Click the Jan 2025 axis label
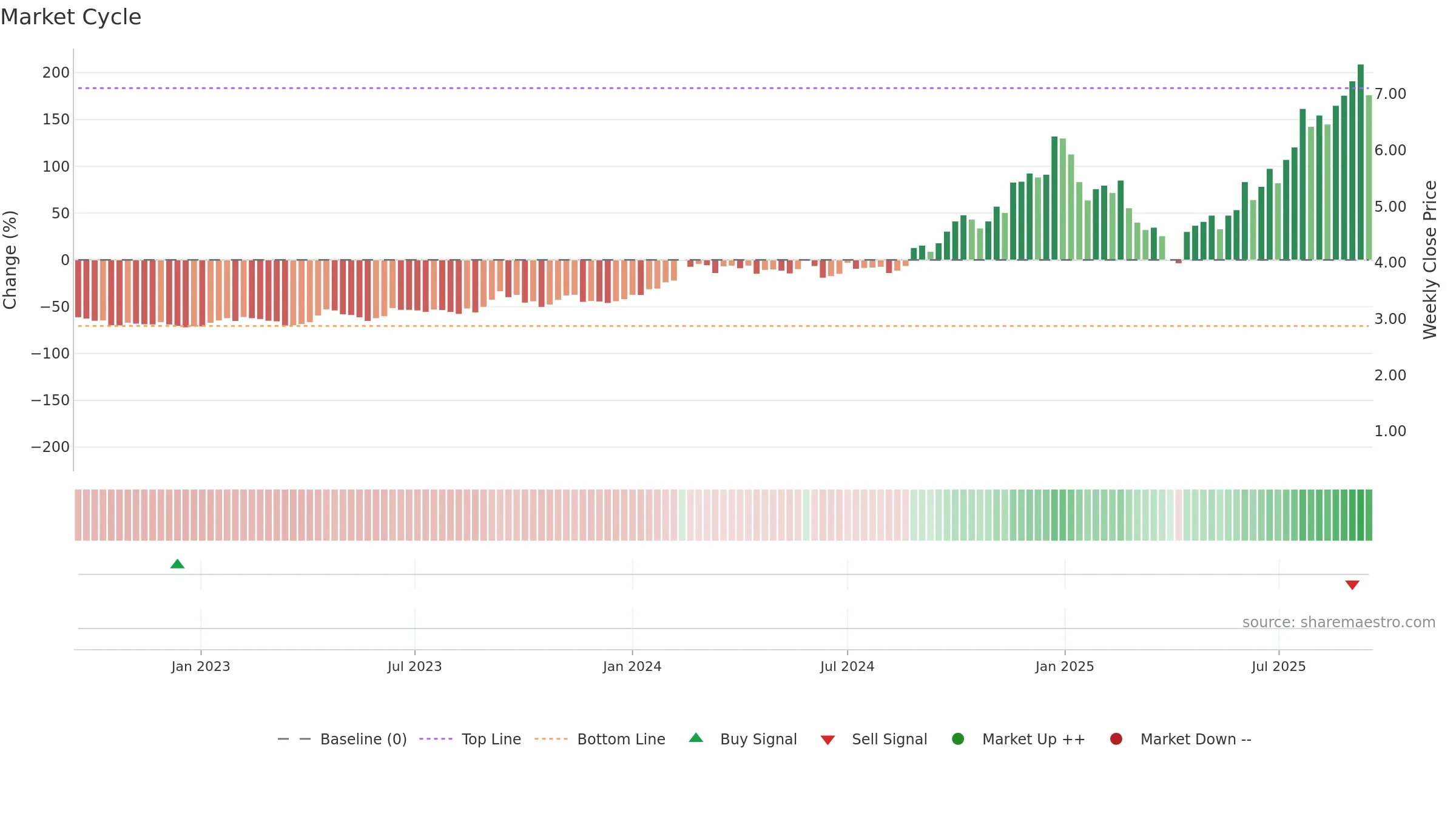Image resolution: width=1456 pixels, height=819 pixels. pos(1065,666)
